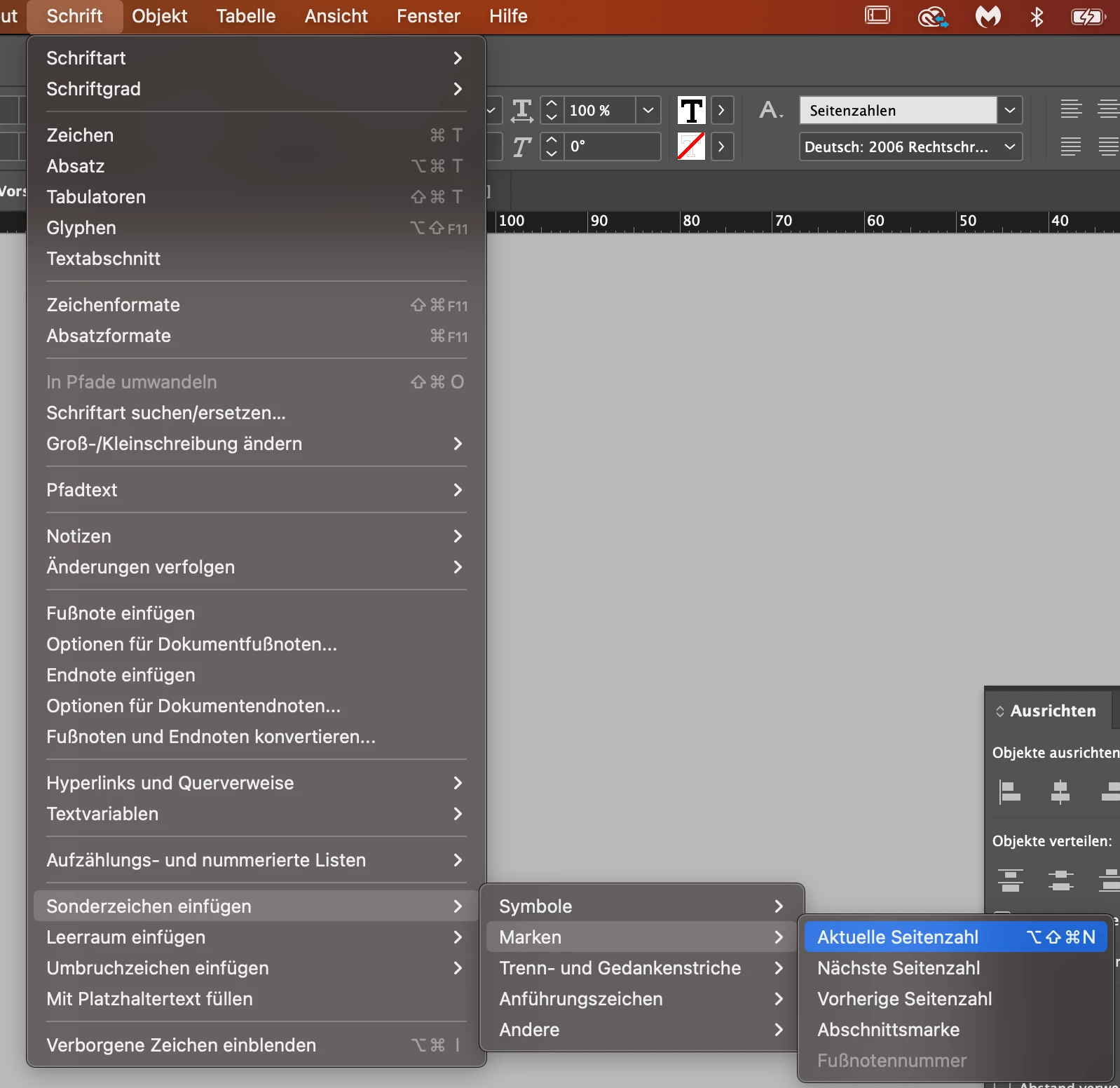This screenshot has height=1088, width=1120.
Task: Open the Hilfe menu
Action: [x=508, y=16]
